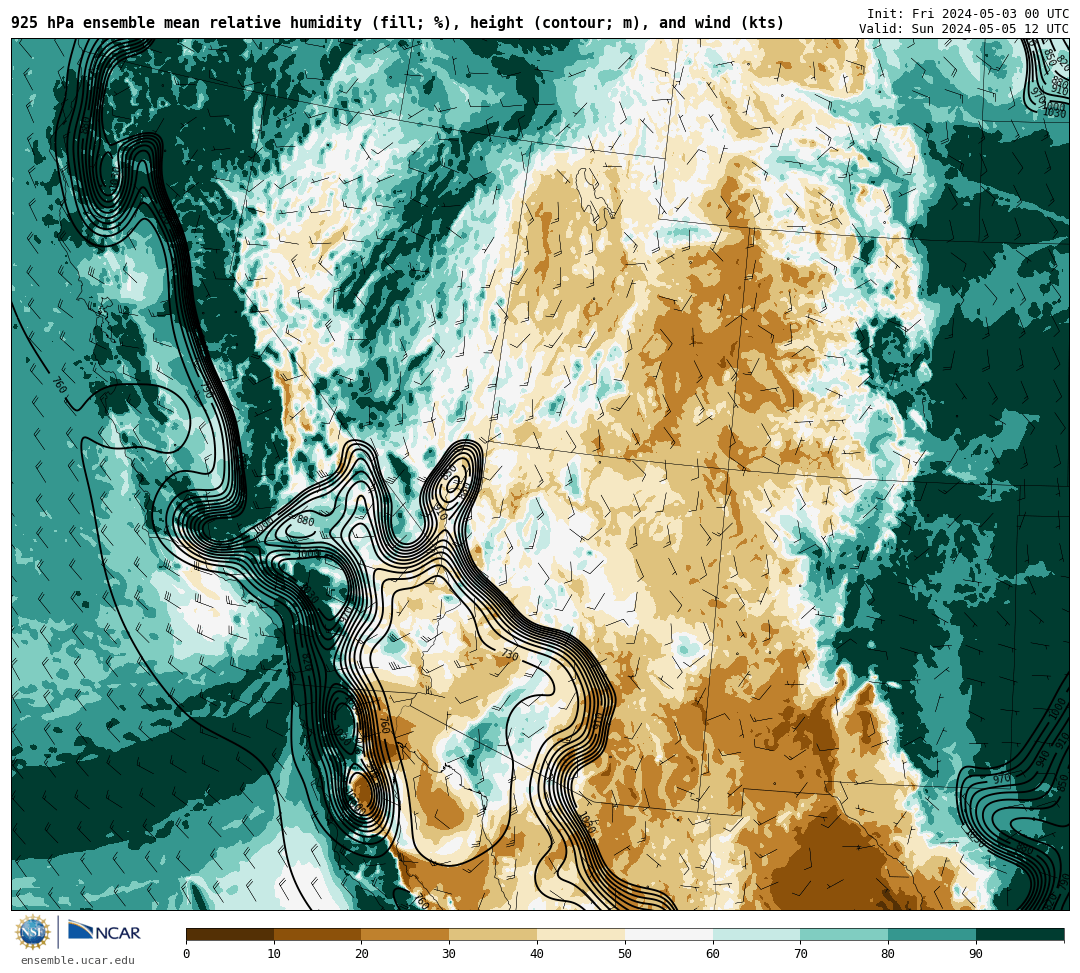Select the Valid: Sun 2024-05-05 12 UTC text

coord(964,28)
